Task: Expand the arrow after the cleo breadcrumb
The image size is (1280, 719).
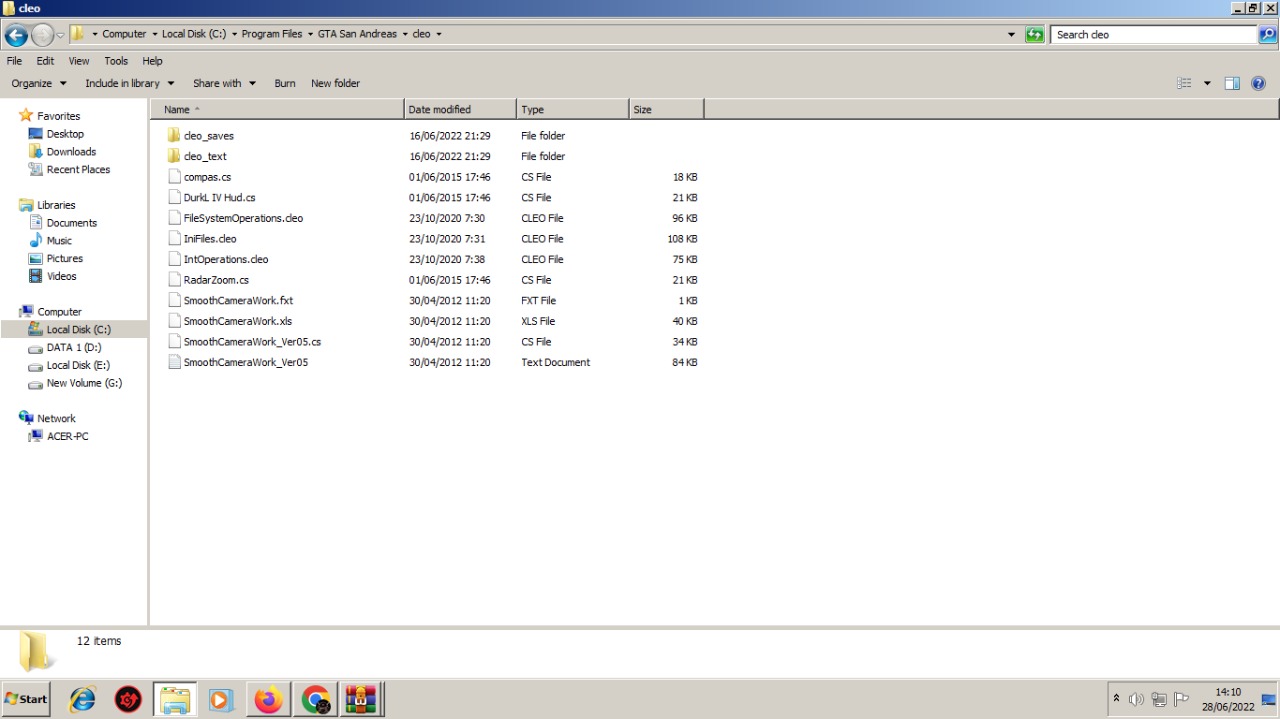Action: tap(438, 34)
